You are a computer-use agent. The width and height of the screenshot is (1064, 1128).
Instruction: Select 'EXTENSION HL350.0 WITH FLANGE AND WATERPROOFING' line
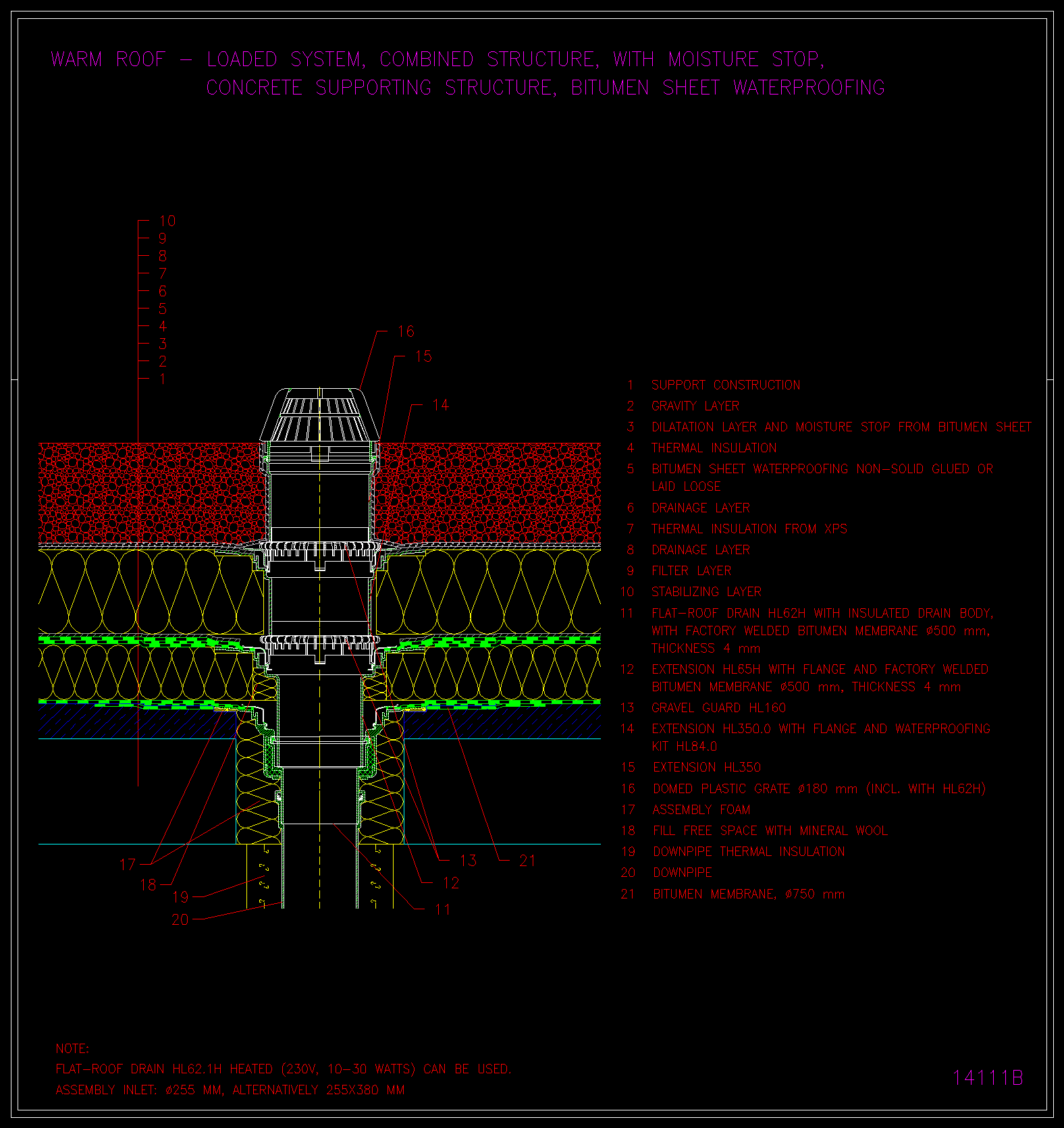pos(821,729)
